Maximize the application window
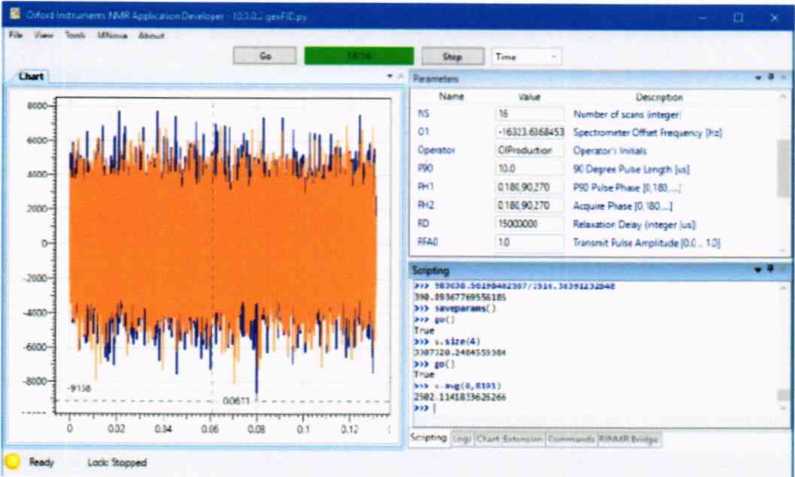Screen dimensions: 795x477 (739, 17)
